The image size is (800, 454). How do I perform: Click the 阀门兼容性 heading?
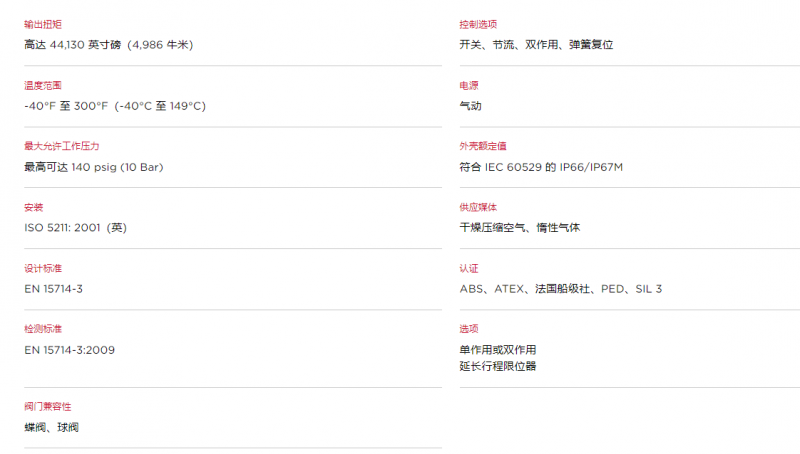47,407
